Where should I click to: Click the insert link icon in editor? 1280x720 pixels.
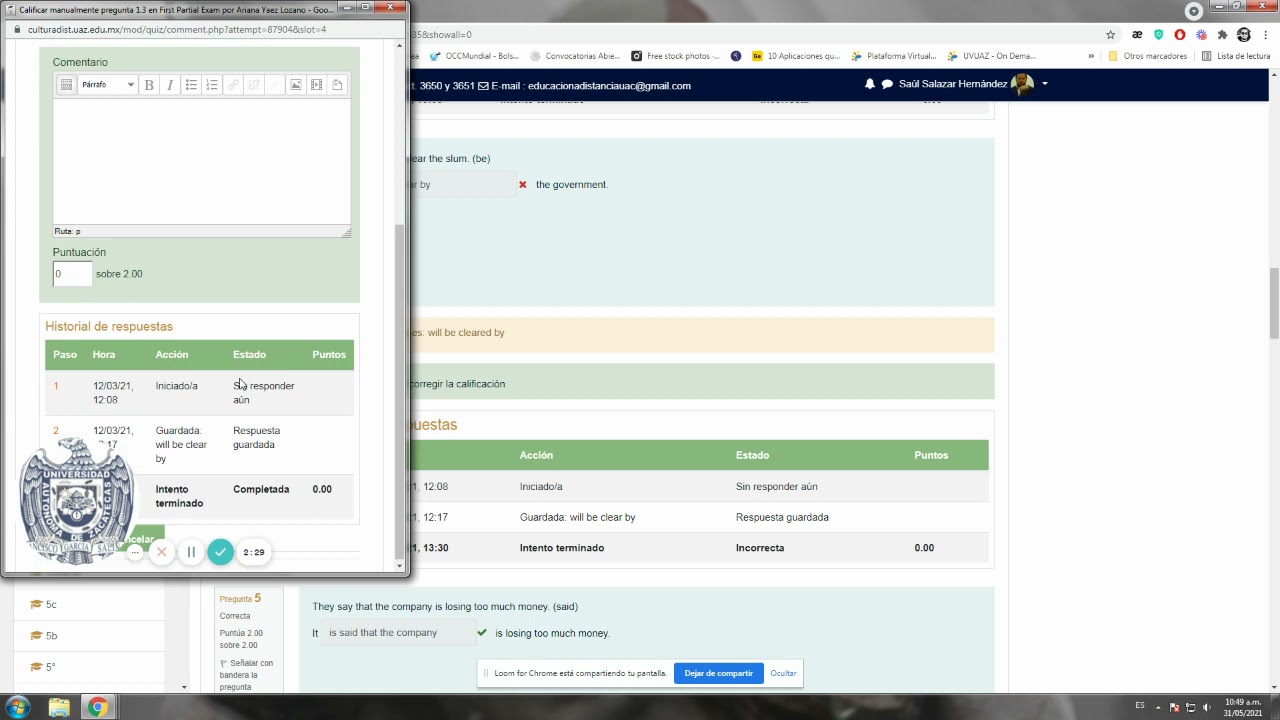point(233,85)
